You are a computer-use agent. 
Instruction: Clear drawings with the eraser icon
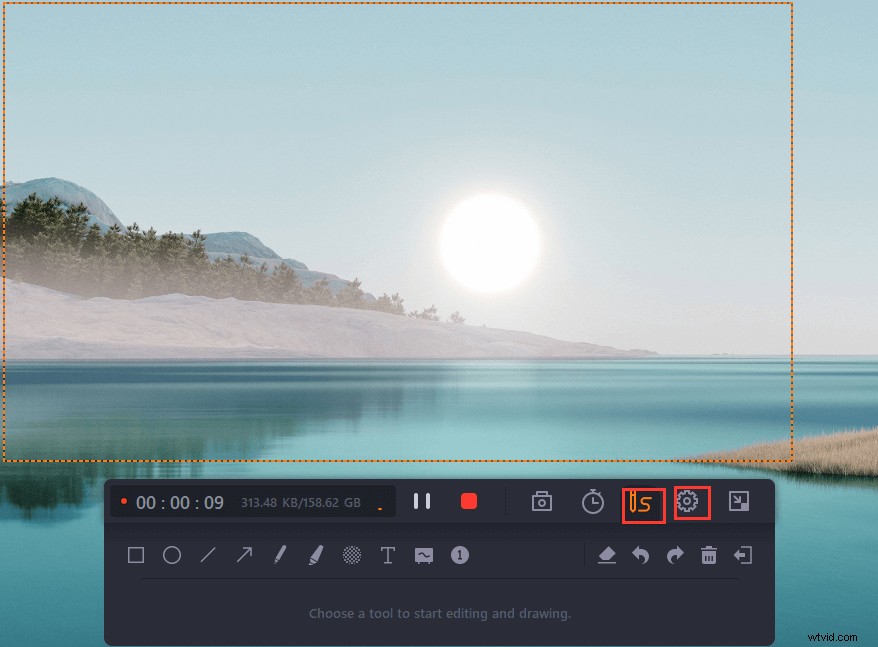608,556
